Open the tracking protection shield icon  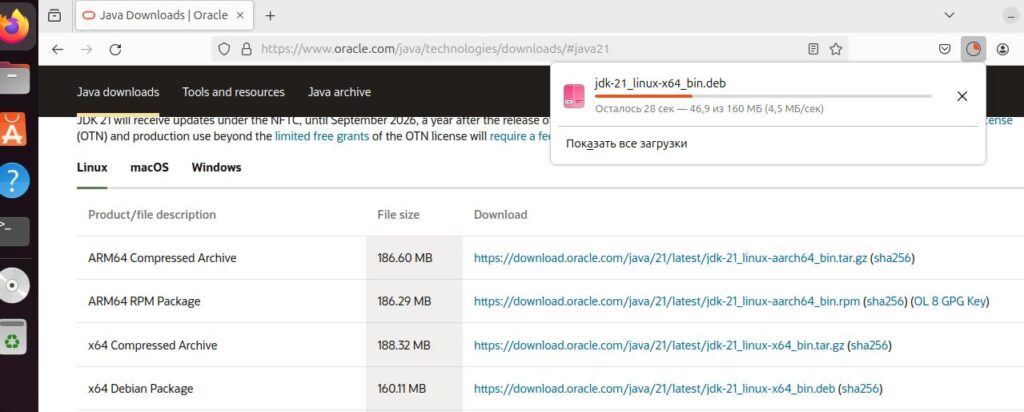click(x=224, y=49)
